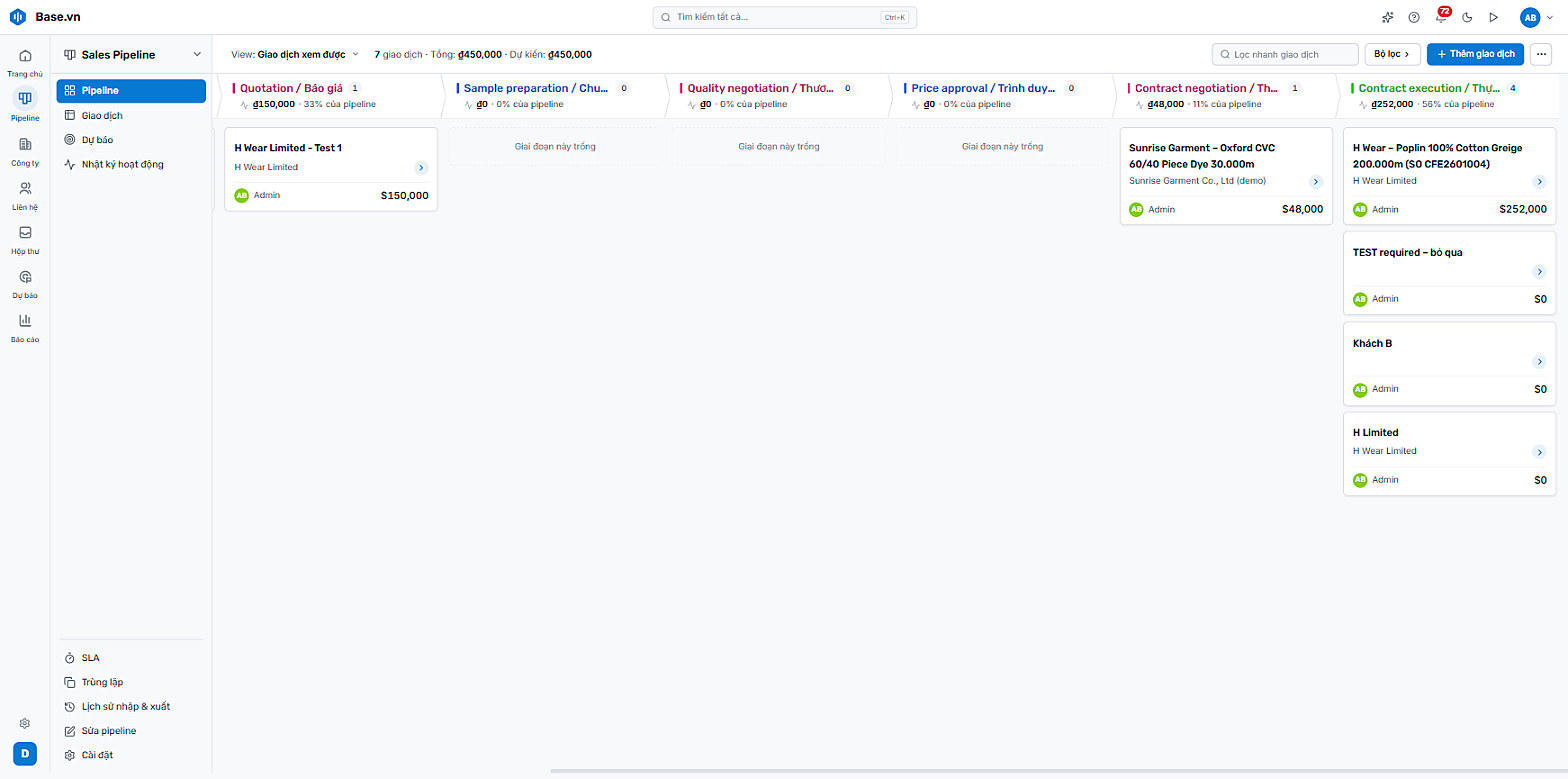Open arrow on Khách B card

(1540, 363)
